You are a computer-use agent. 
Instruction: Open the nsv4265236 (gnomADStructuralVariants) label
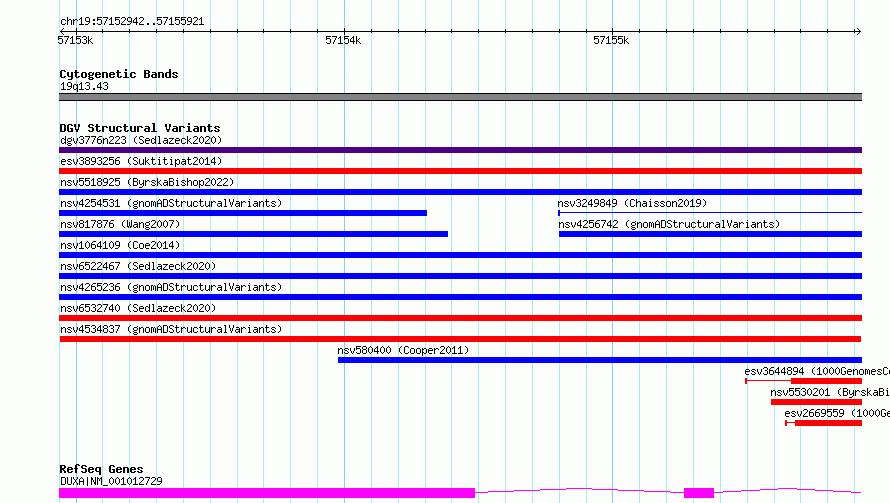[171, 287]
